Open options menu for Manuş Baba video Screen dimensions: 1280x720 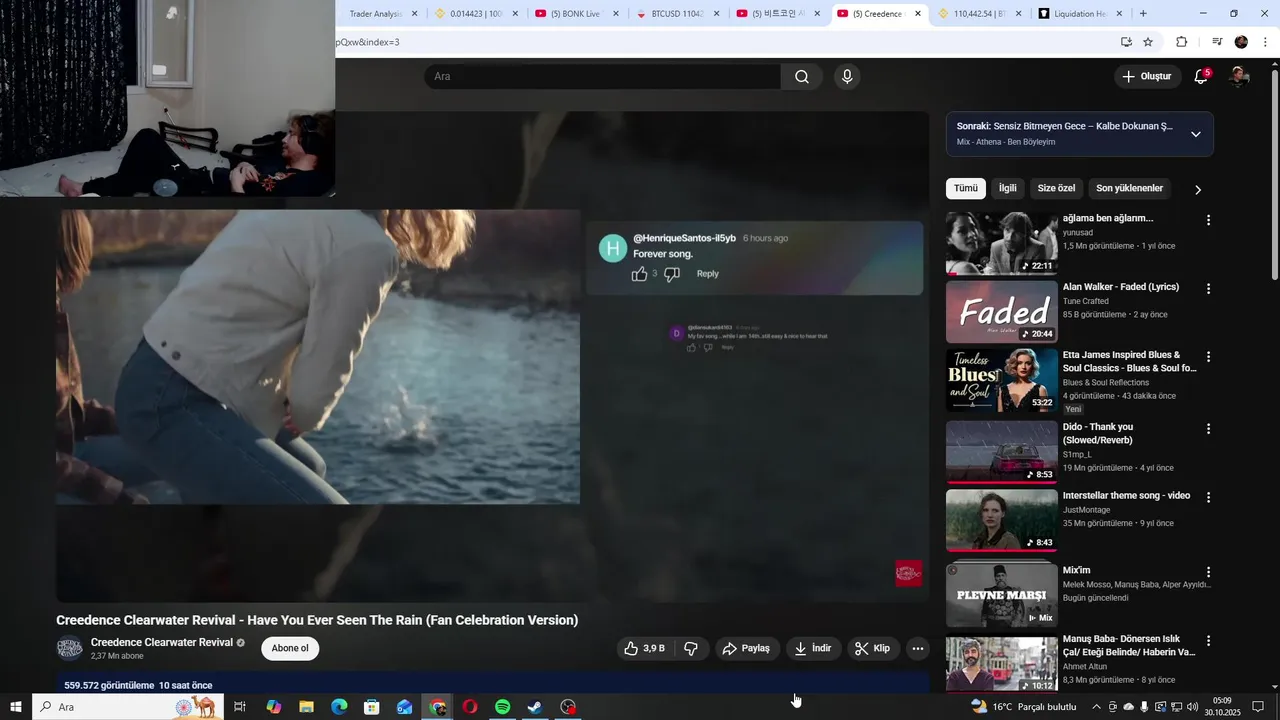(x=1208, y=641)
